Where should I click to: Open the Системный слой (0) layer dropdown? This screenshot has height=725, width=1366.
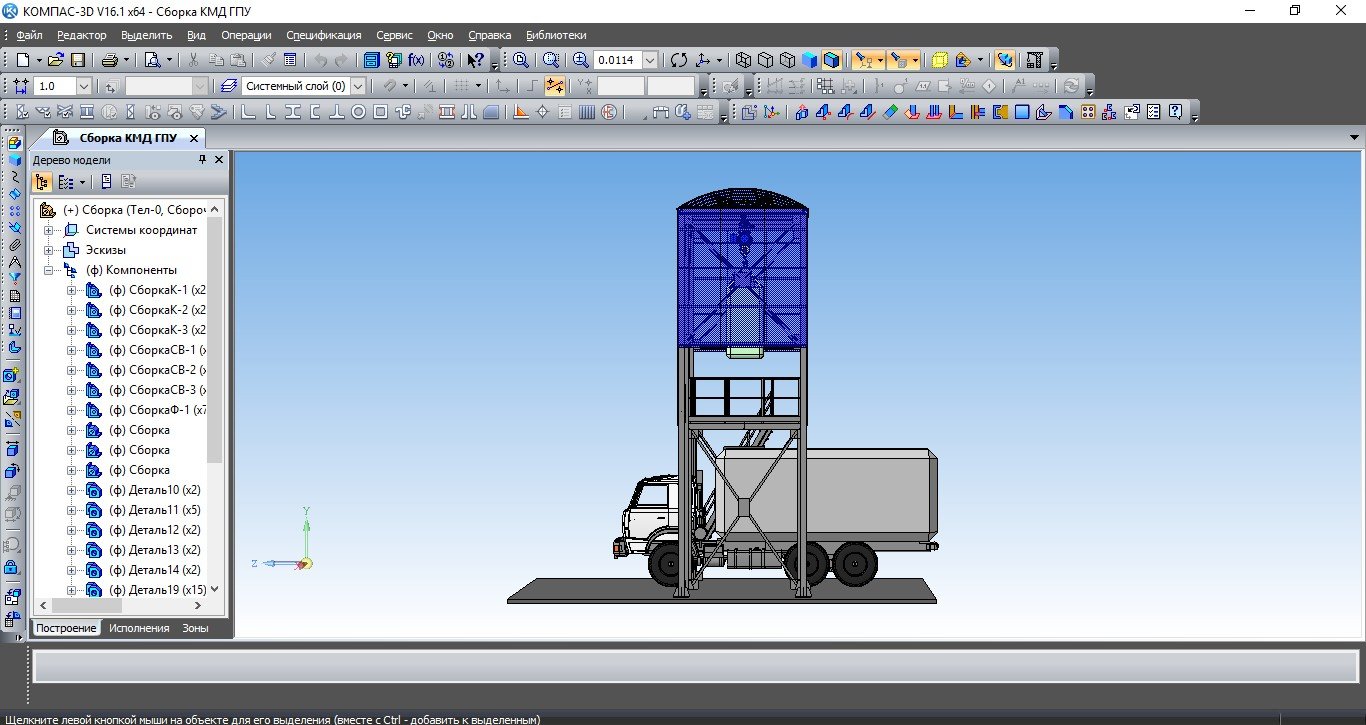358,86
